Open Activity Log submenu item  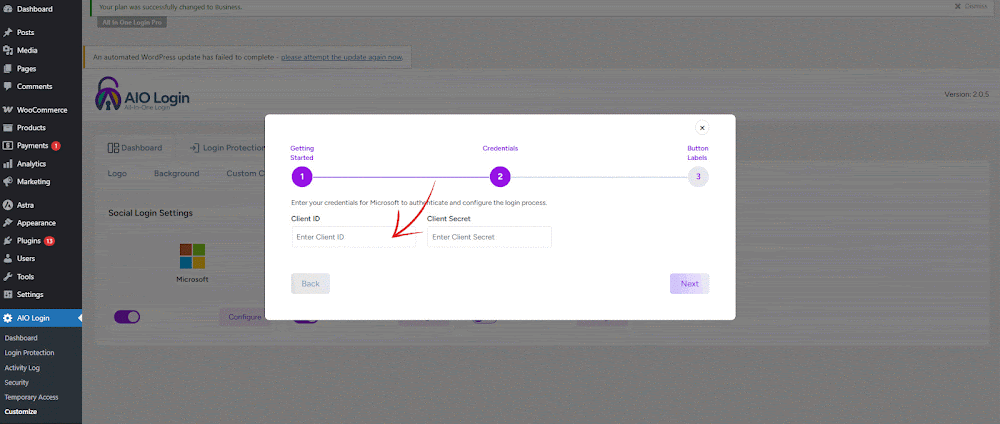coord(22,367)
